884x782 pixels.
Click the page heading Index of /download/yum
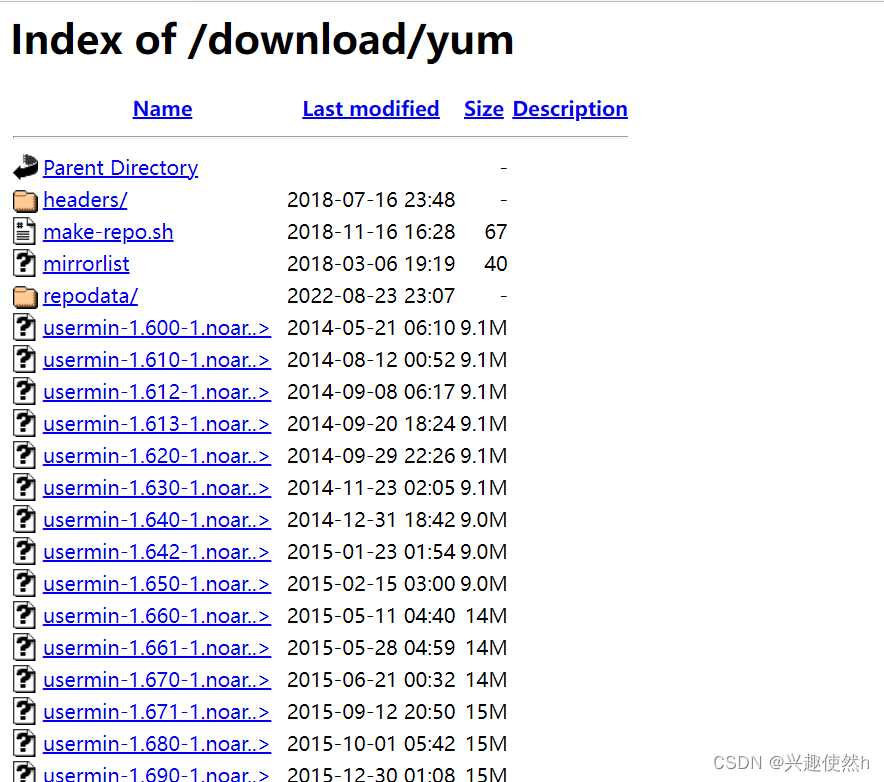pyautogui.click(x=263, y=41)
